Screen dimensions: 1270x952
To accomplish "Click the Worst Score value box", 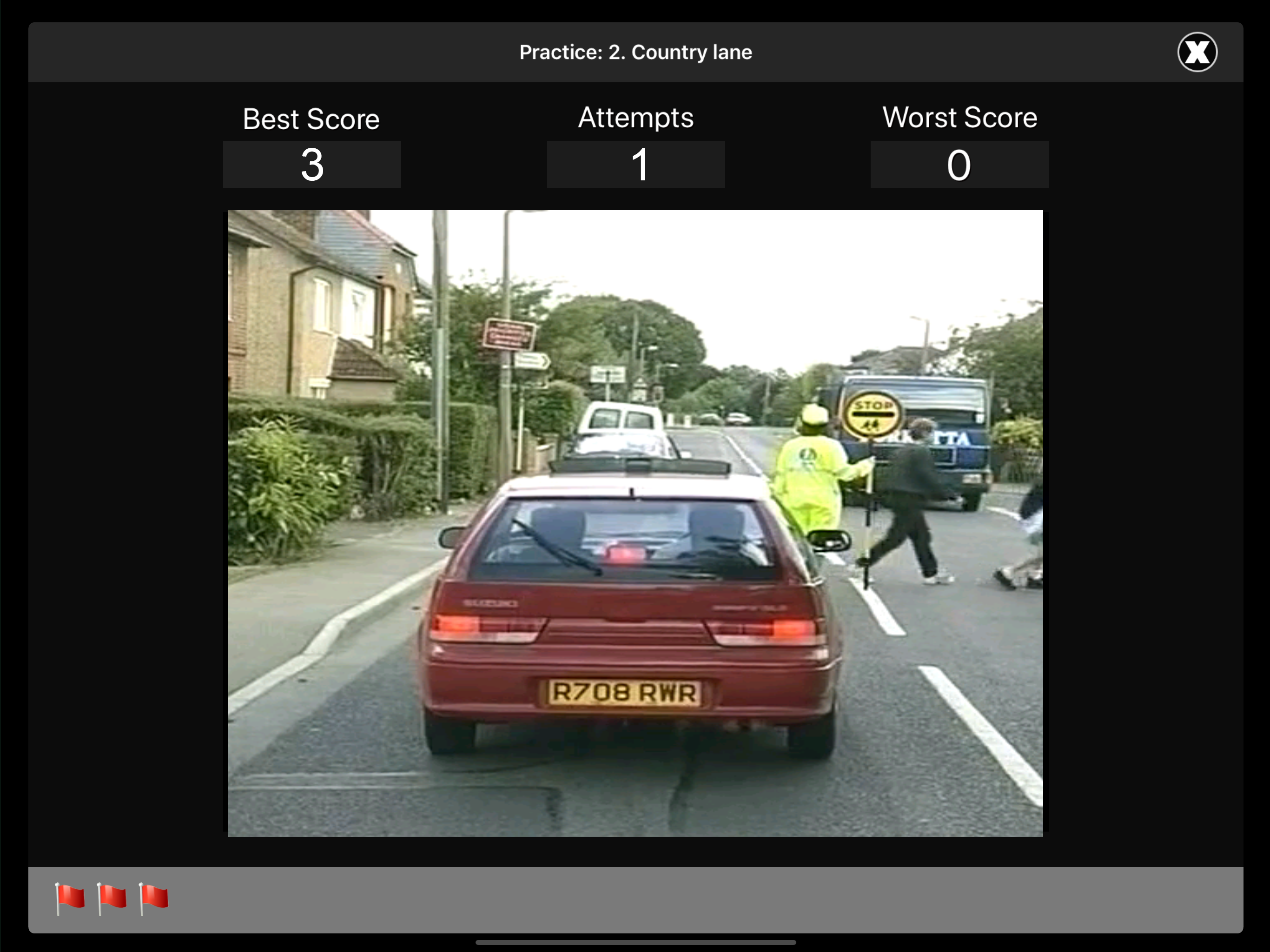I will 959,165.
